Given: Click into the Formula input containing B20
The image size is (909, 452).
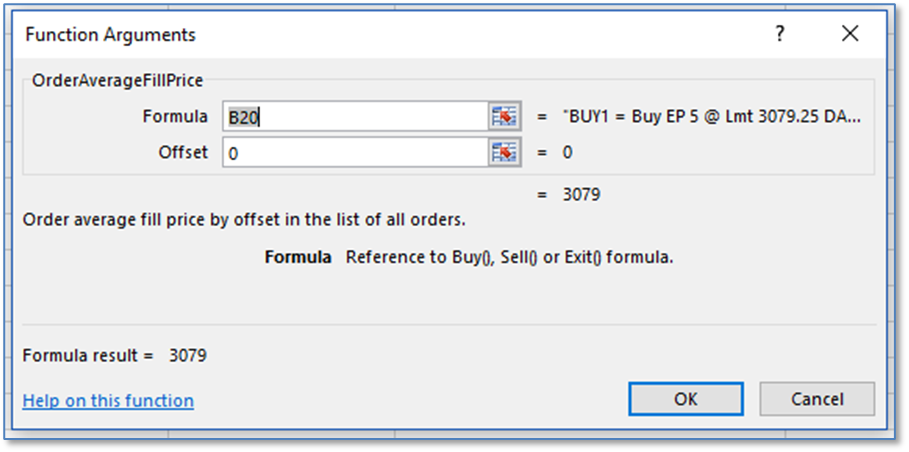Looking at the screenshot, I should (355, 116).
